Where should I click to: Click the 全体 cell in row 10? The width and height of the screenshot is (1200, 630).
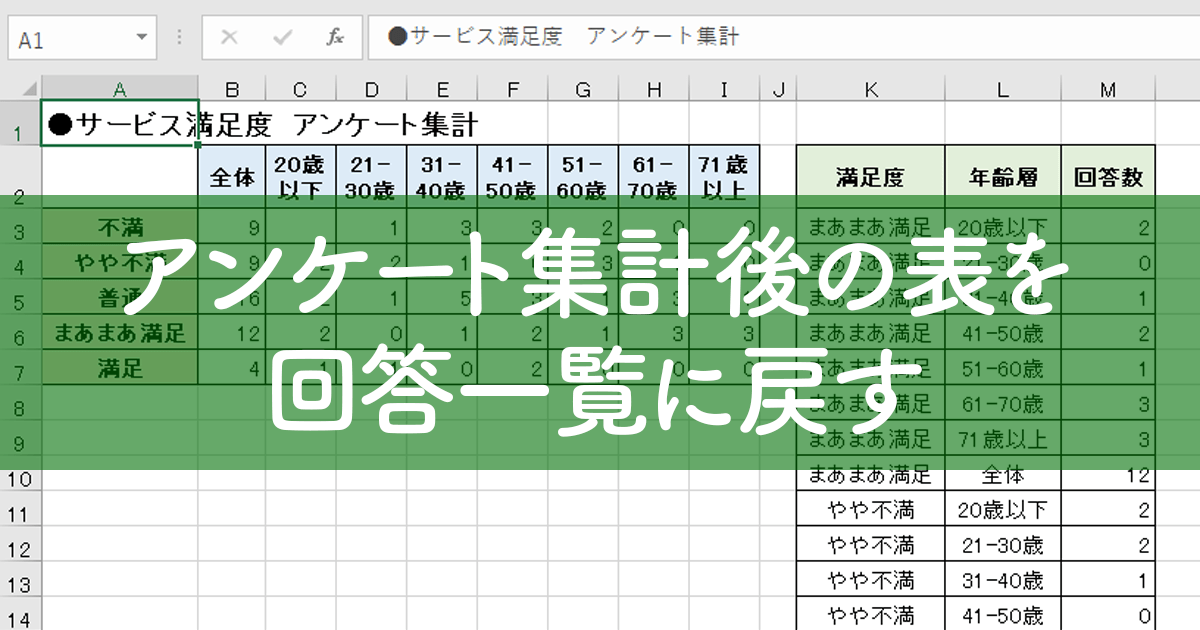pyautogui.click(x=1003, y=475)
